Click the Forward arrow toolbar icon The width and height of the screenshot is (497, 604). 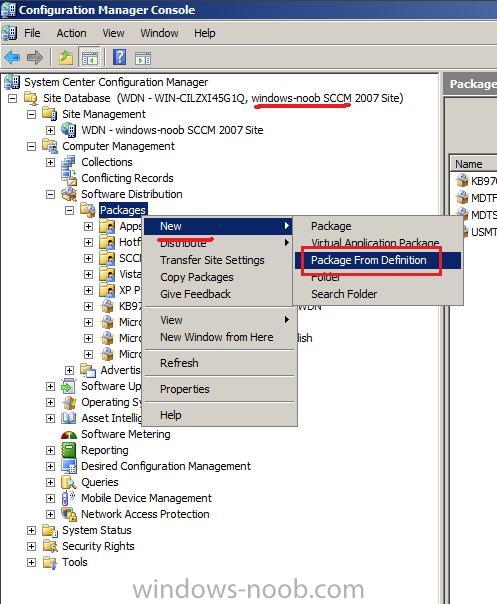35,58
